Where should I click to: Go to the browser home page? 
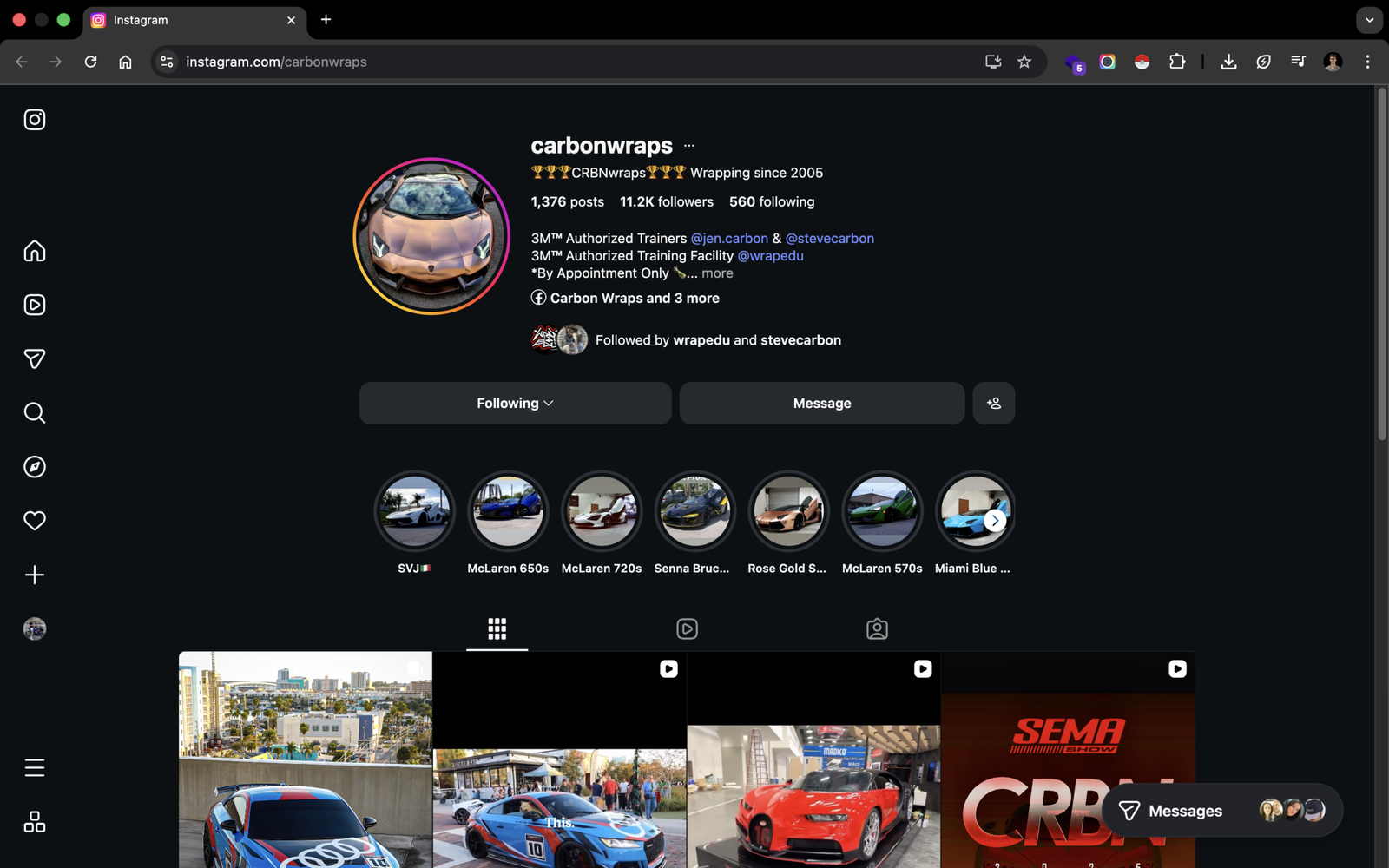(x=125, y=62)
